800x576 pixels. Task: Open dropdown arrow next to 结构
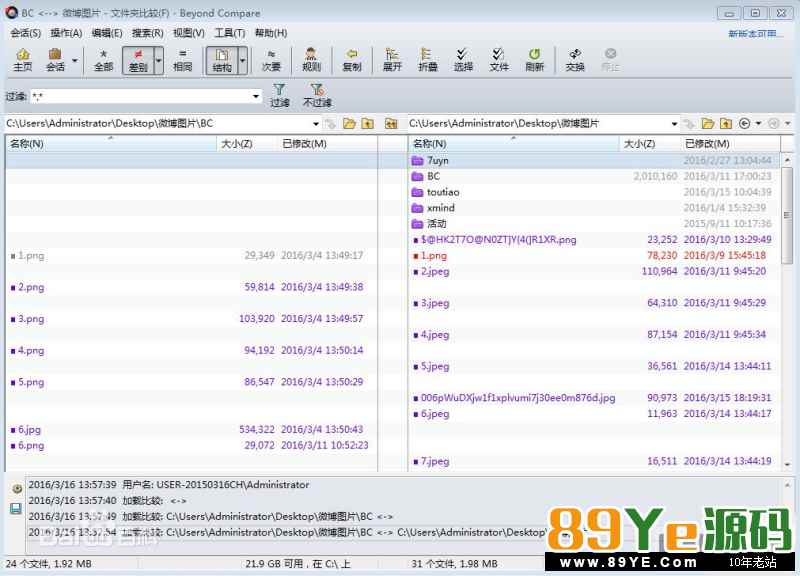243,60
